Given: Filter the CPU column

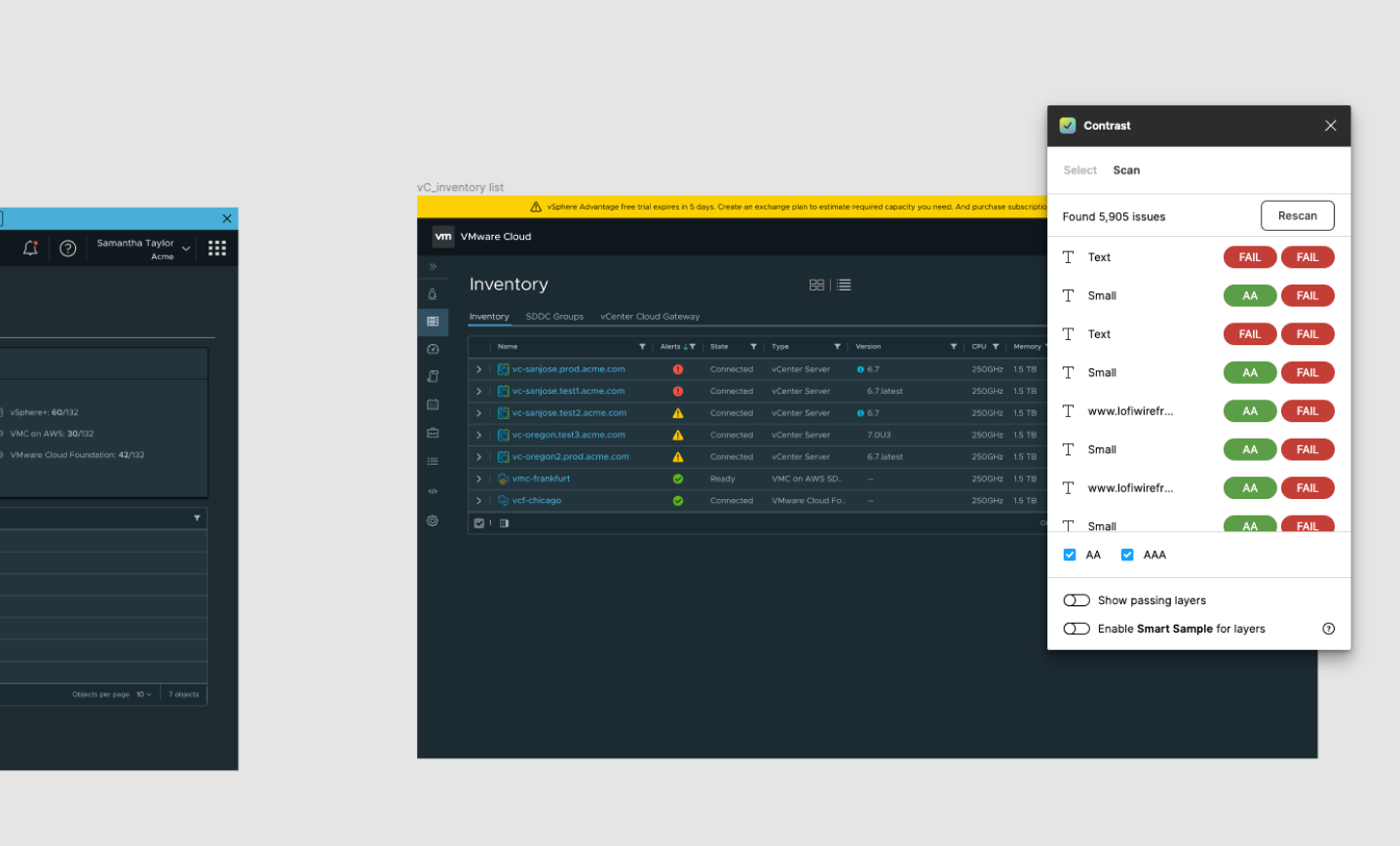Looking at the screenshot, I should [996, 346].
